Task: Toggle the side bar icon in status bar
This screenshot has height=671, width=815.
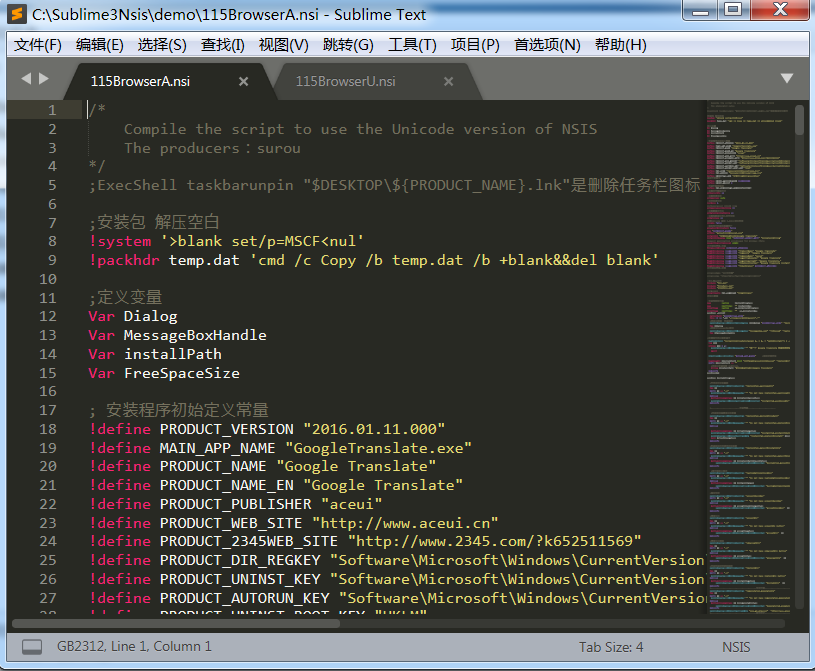Action: 32,647
